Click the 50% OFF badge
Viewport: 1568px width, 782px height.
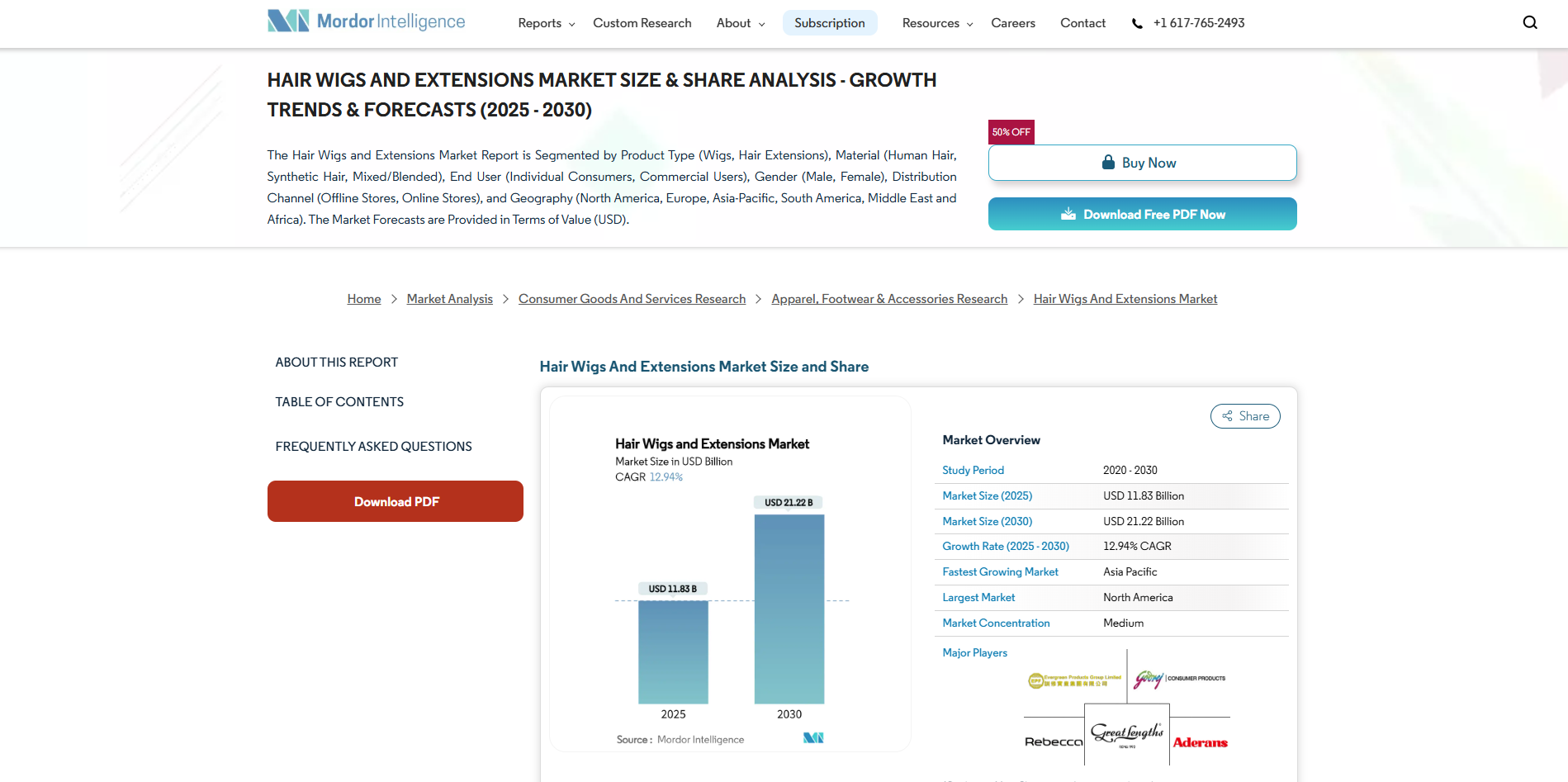tap(1011, 131)
